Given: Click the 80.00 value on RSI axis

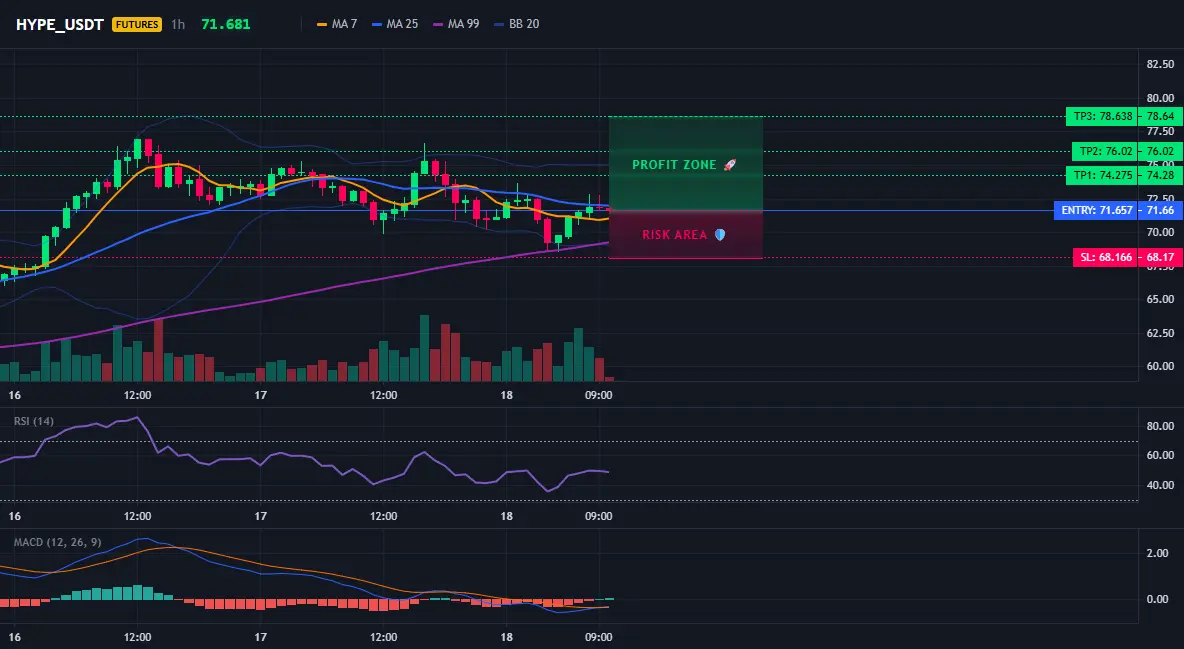Looking at the screenshot, I should [1160, 426].
